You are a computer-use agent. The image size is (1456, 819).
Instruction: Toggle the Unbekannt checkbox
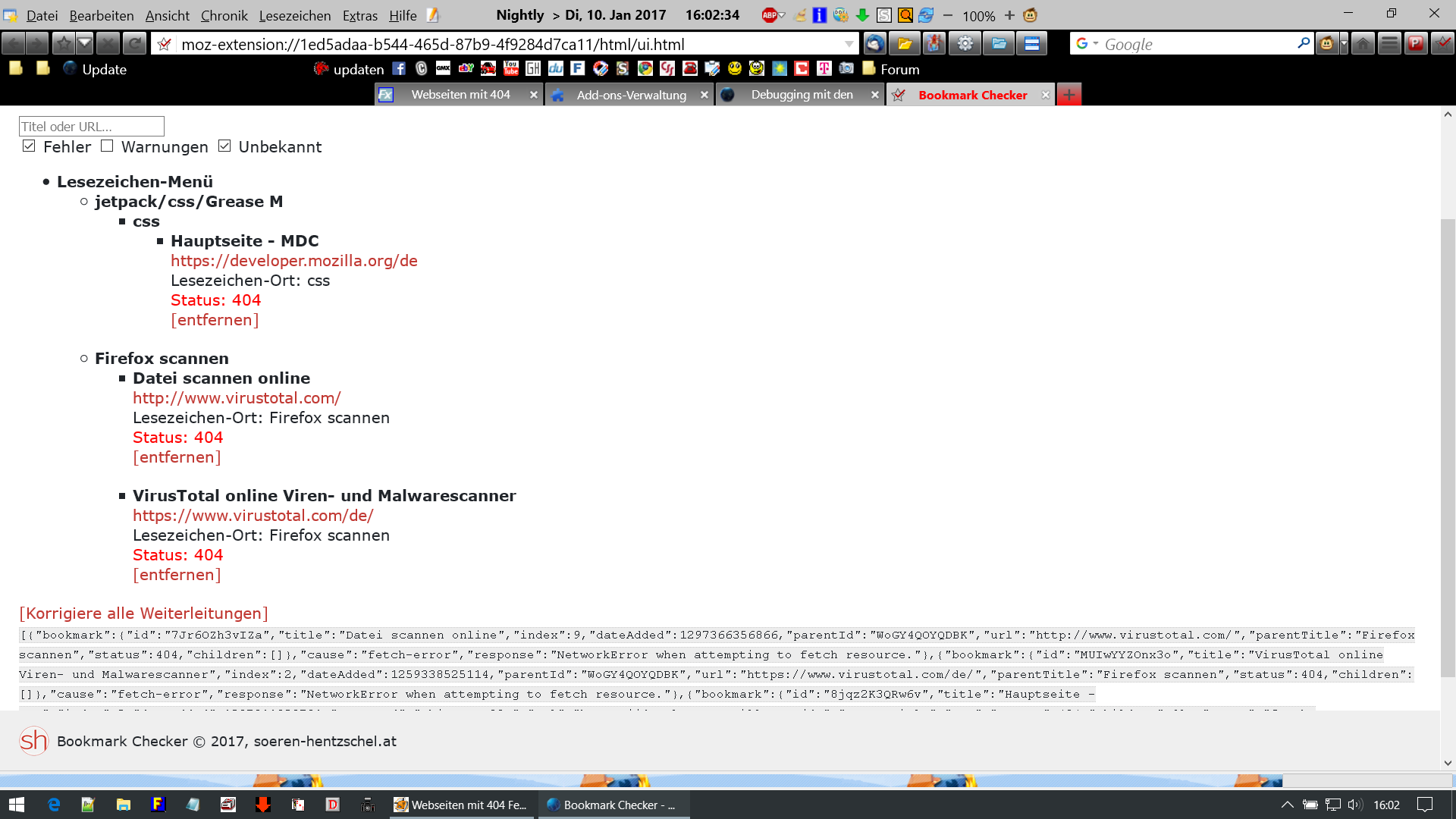224,146
